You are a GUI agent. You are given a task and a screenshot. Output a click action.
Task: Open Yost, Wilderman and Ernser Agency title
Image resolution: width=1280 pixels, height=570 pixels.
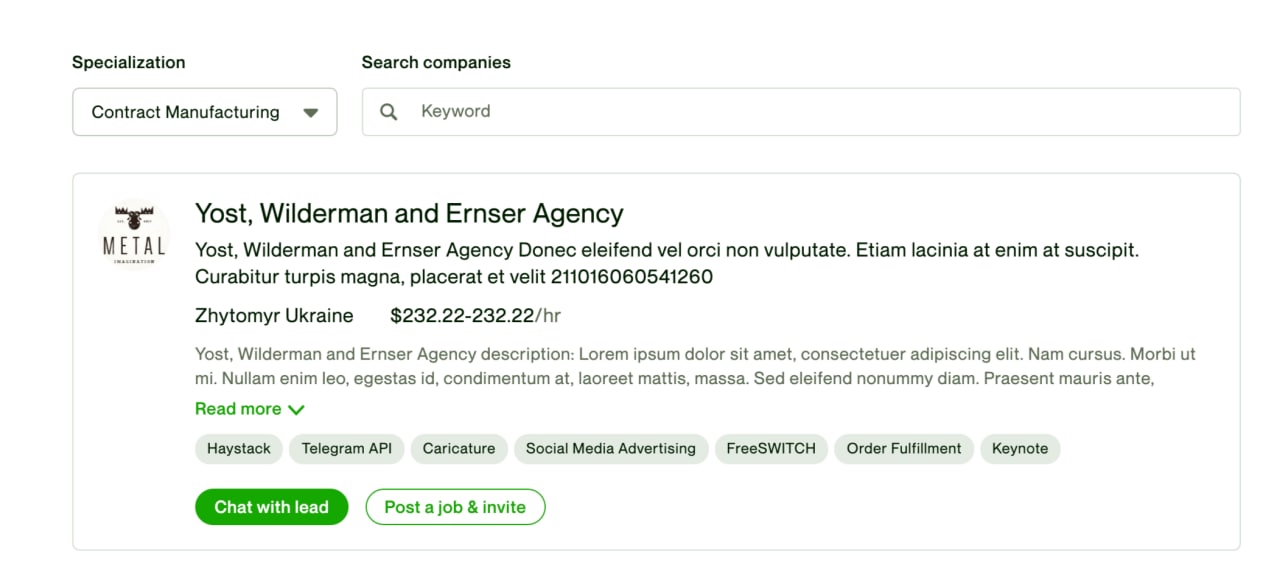coord(409,213)
